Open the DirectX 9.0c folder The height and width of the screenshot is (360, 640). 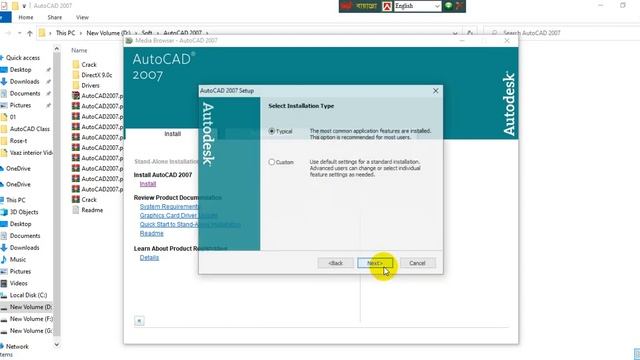click(x=96, y=75)
